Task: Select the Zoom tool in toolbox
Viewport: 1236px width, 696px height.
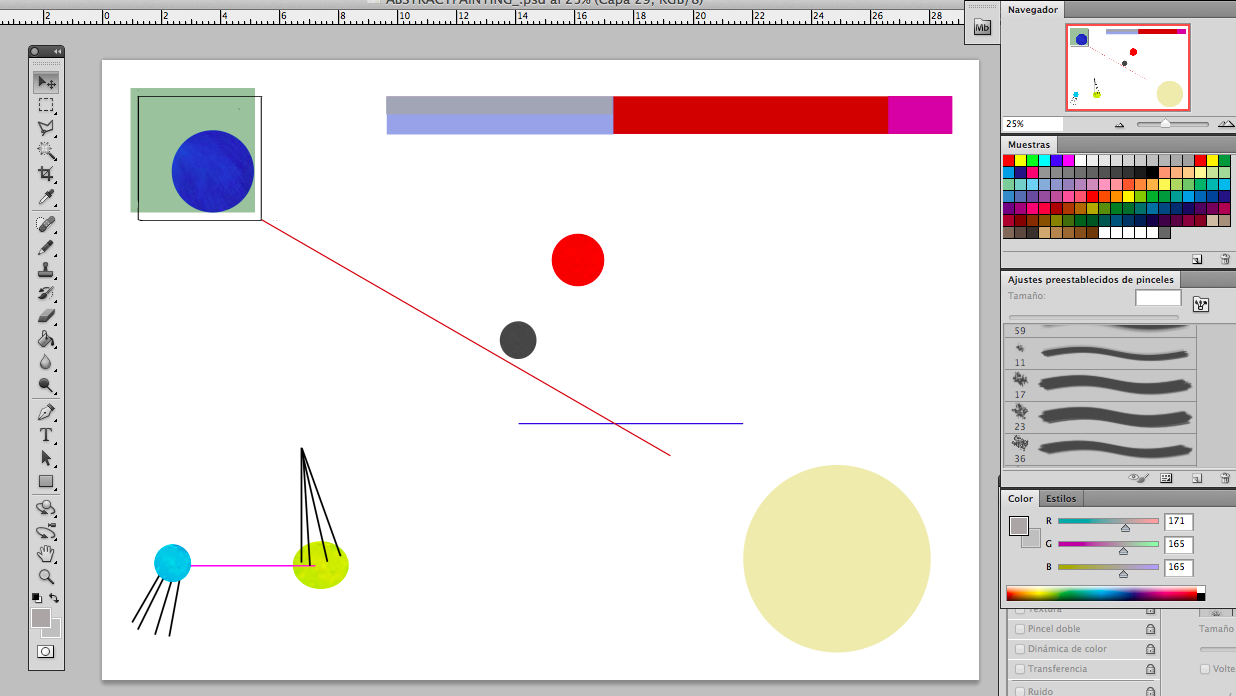Action: click(46, 577)
